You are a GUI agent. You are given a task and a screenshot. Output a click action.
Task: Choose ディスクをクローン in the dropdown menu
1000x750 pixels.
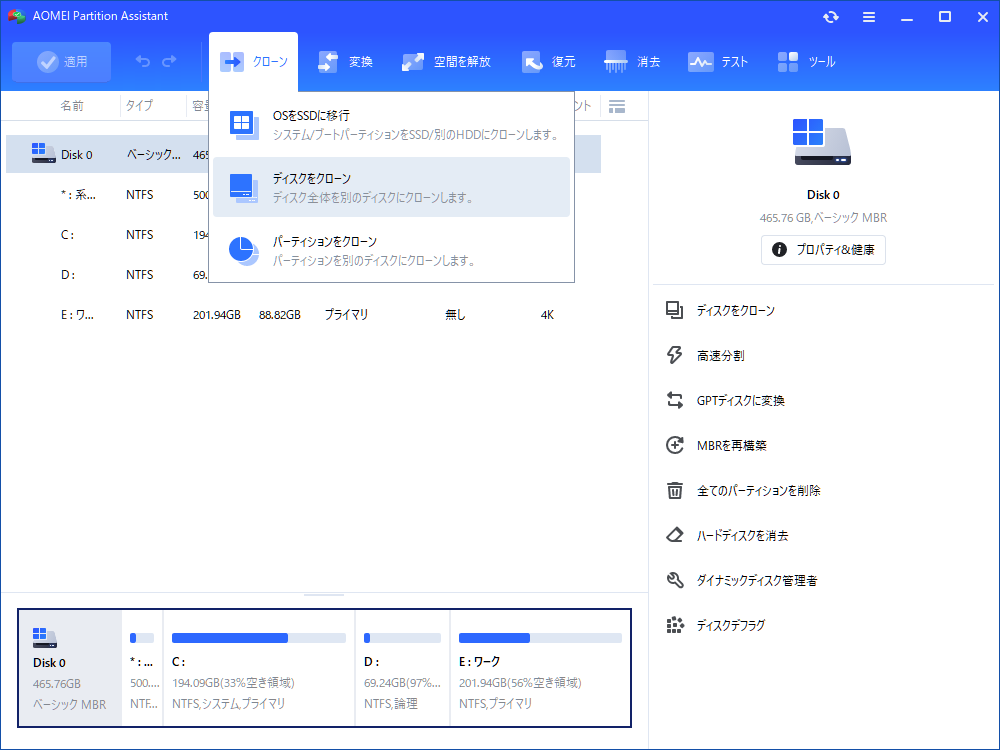coord(392,188)
